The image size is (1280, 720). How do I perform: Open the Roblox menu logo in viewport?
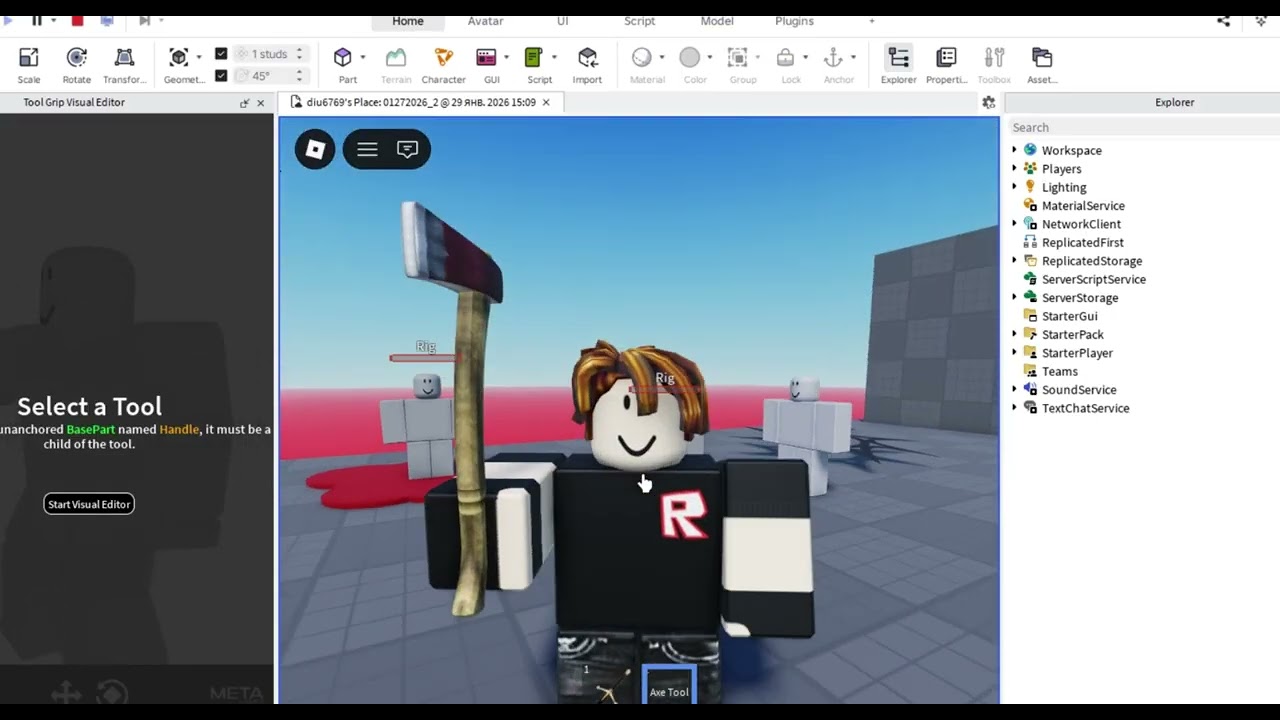pos(315,149)
